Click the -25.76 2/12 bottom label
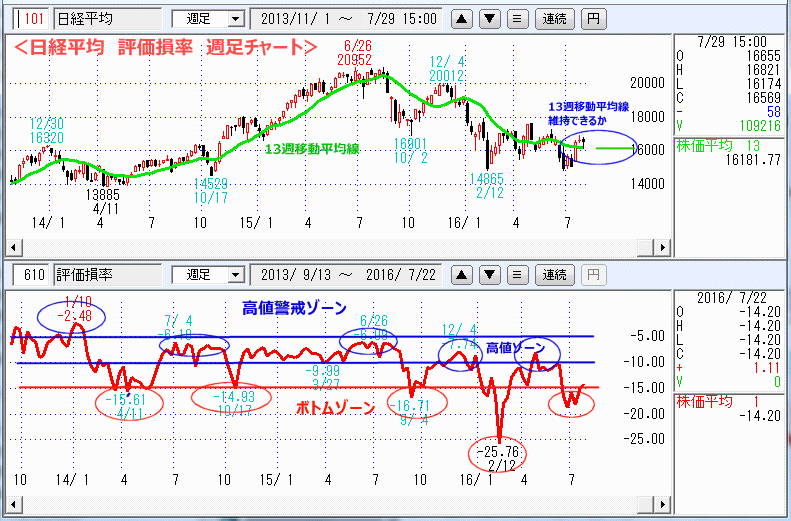This screenshot has width=791, height=521. pyautogui.click(x=497, y=457)
